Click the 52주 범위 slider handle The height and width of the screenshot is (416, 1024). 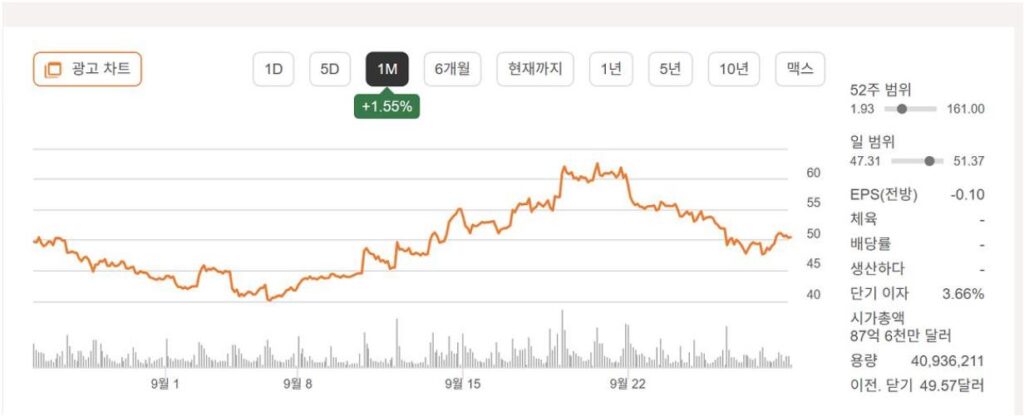[902, 109]
